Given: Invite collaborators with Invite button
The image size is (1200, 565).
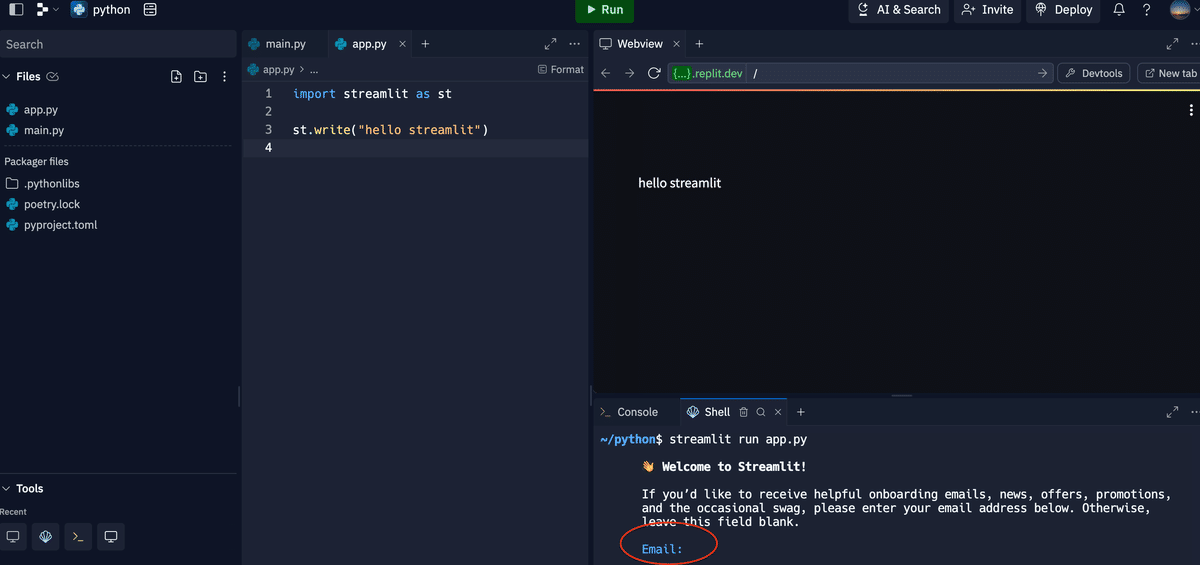Looking at the screenshot, I should coord(987,10).
